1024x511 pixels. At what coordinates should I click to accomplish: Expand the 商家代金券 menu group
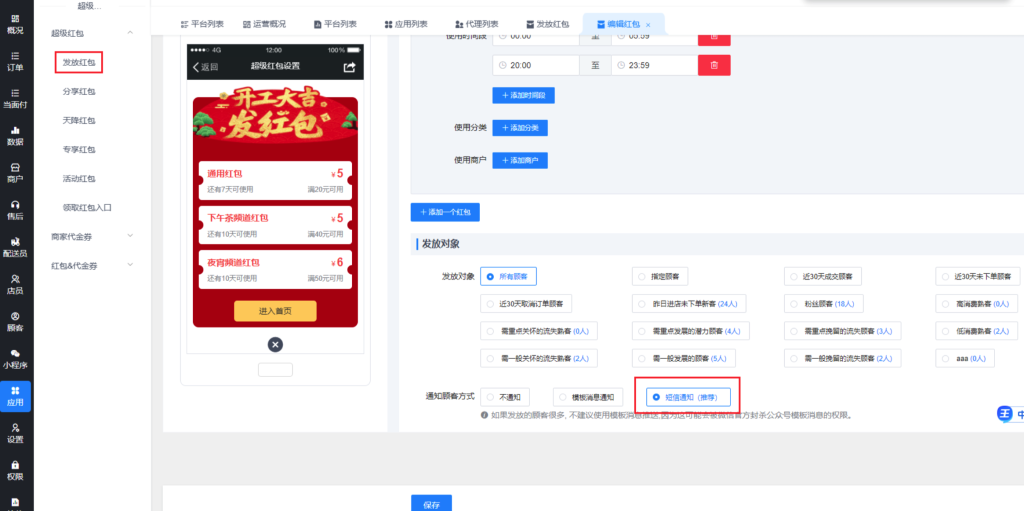coord(130,236)
